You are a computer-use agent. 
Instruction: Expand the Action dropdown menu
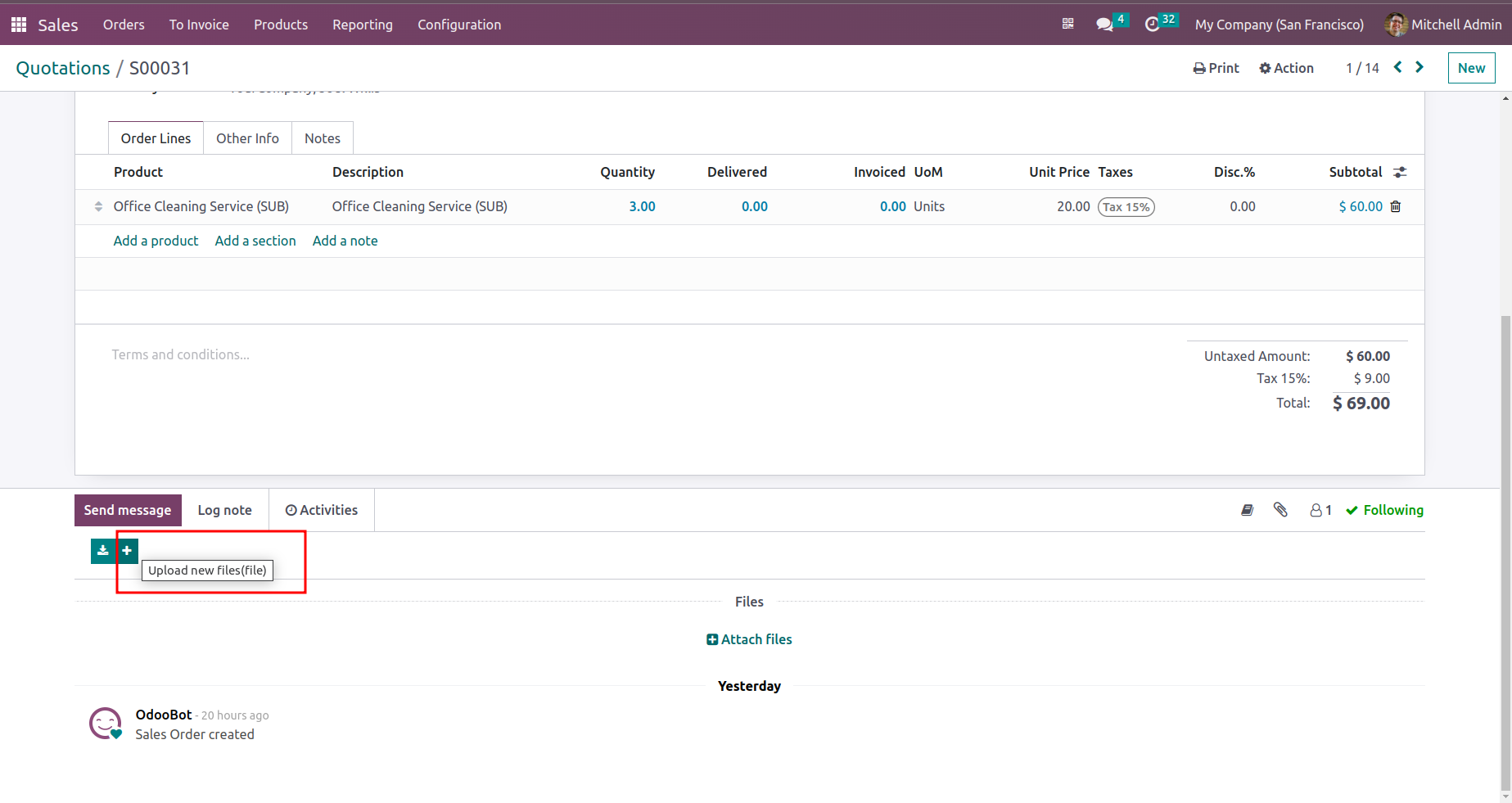click(1286, 68)
